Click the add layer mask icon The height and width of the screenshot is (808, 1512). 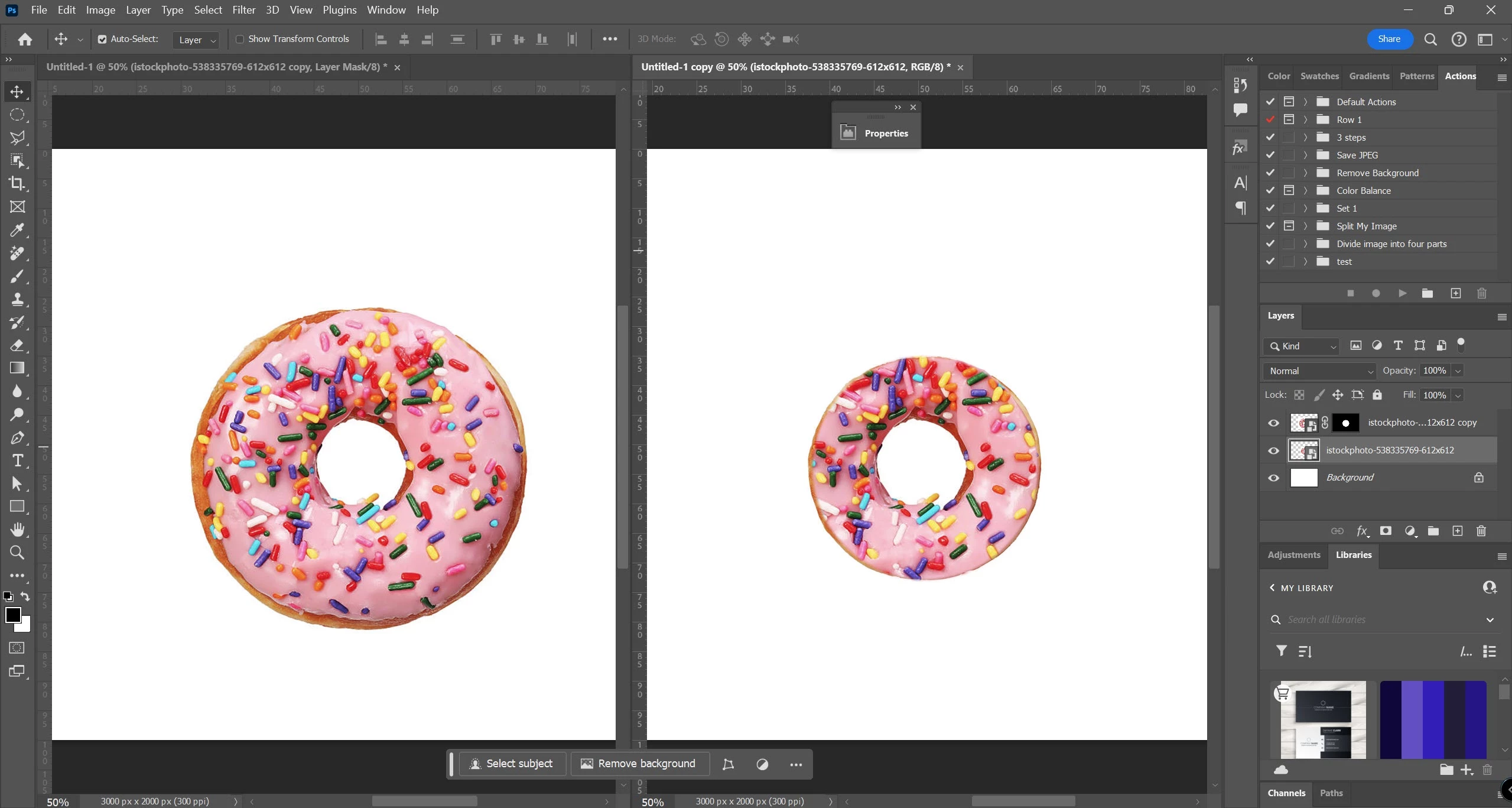[x=1385, y=531]
